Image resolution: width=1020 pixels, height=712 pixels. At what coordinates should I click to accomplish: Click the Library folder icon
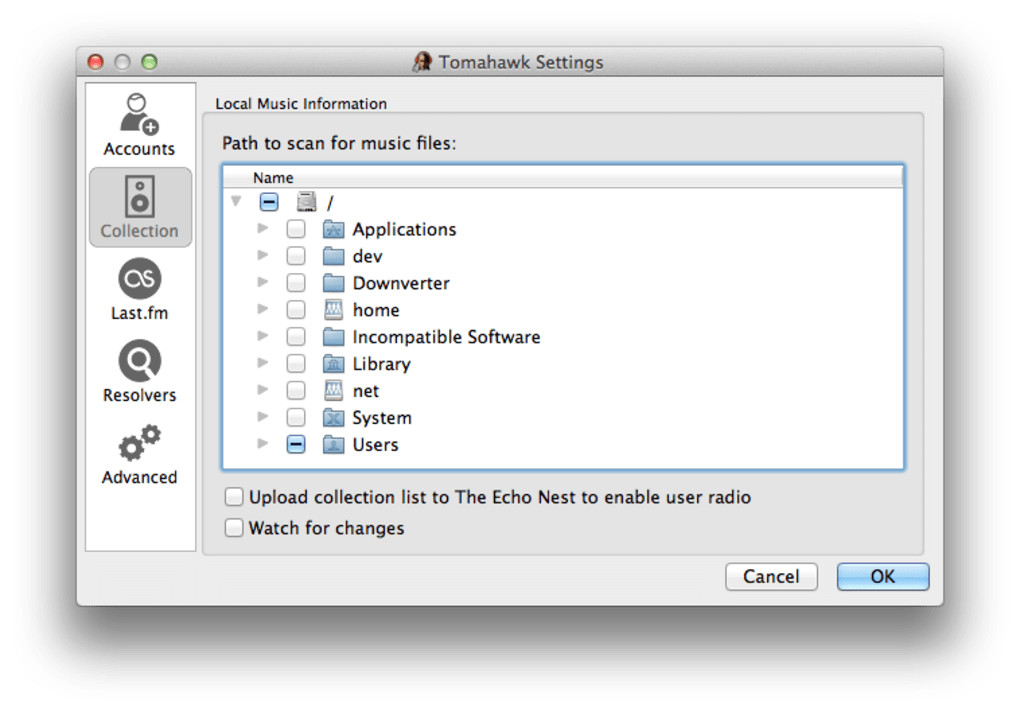pos(334,363)
